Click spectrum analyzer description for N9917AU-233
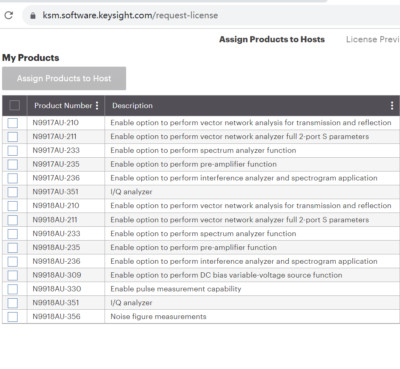The image size is (400, 369). [203, 150]
